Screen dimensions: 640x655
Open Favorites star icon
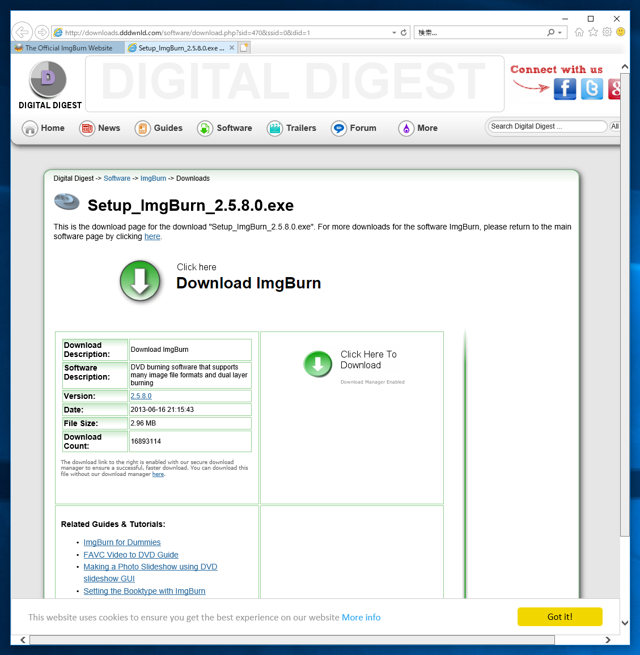tap(593, 32)
